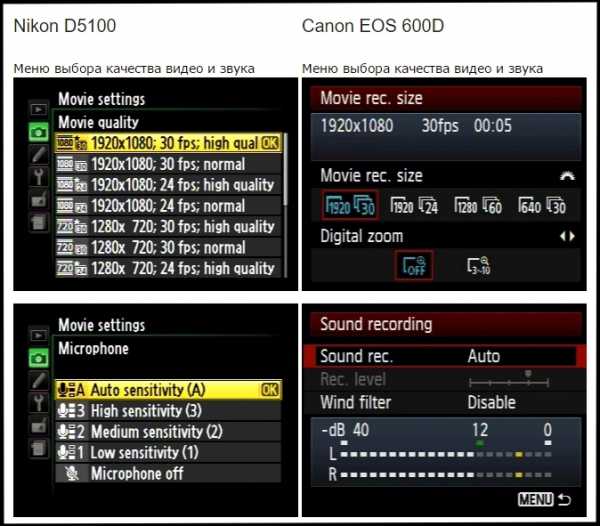Select Microphone off option
Viewport: 600px width, 526px height.
point(168,474)
